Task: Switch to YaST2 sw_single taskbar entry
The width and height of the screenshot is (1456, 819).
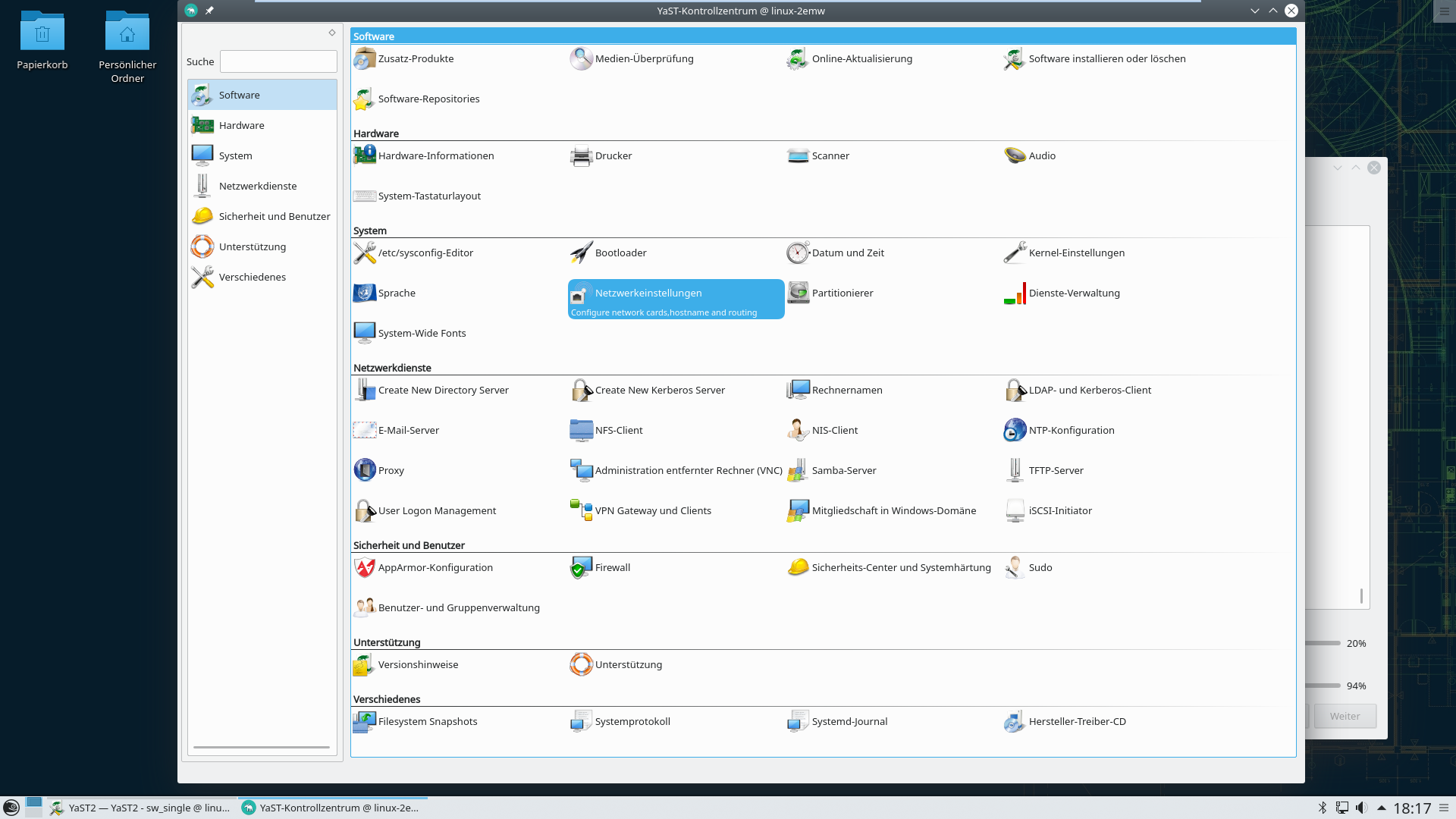Action: coord(142,808)
